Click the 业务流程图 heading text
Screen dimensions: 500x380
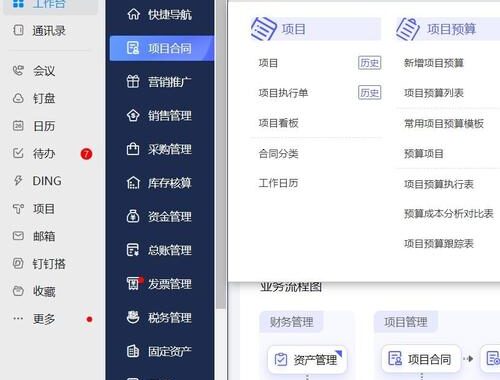coord(291,287)
